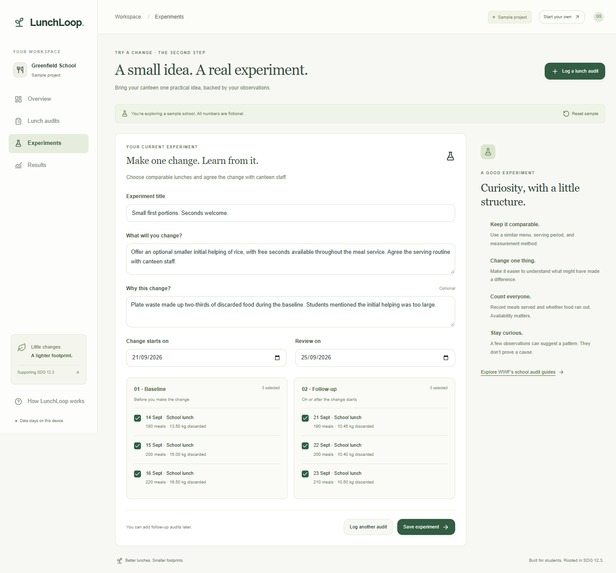Click the Change starts on date field
This screenshot has height=573, width=616.
point(206,358)
